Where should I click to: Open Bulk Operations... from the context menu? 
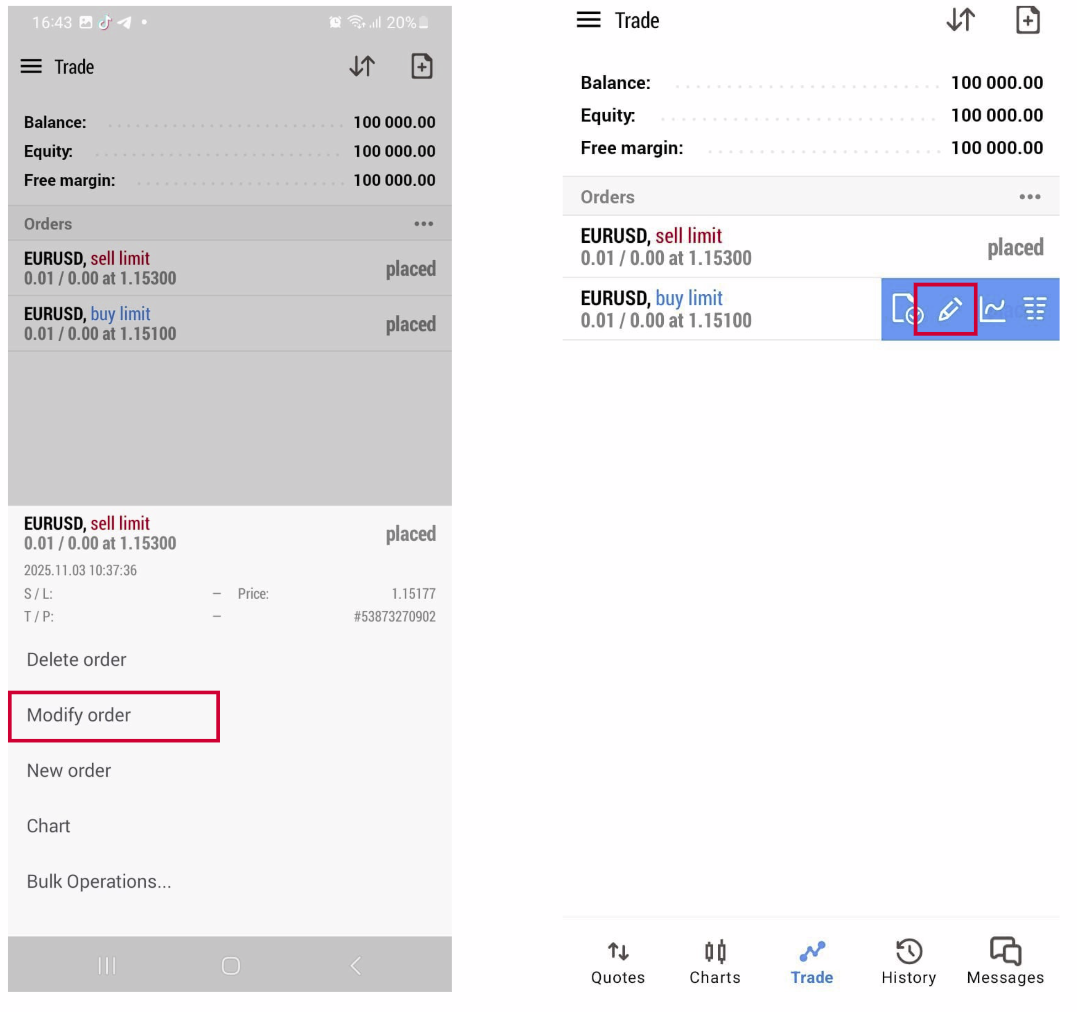(99, 882)
